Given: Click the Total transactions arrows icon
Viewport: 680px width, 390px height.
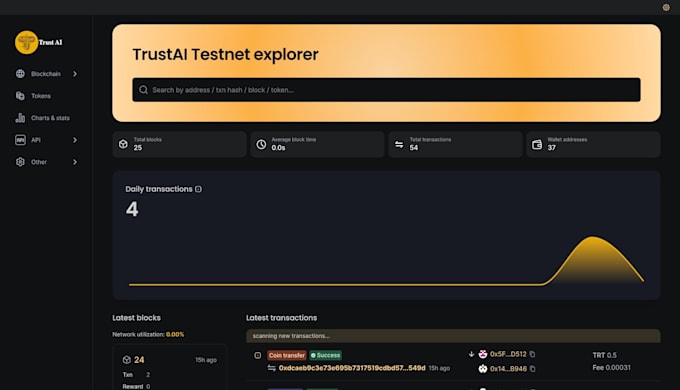Looking at the screenshot, I should (x=399, y=144).
